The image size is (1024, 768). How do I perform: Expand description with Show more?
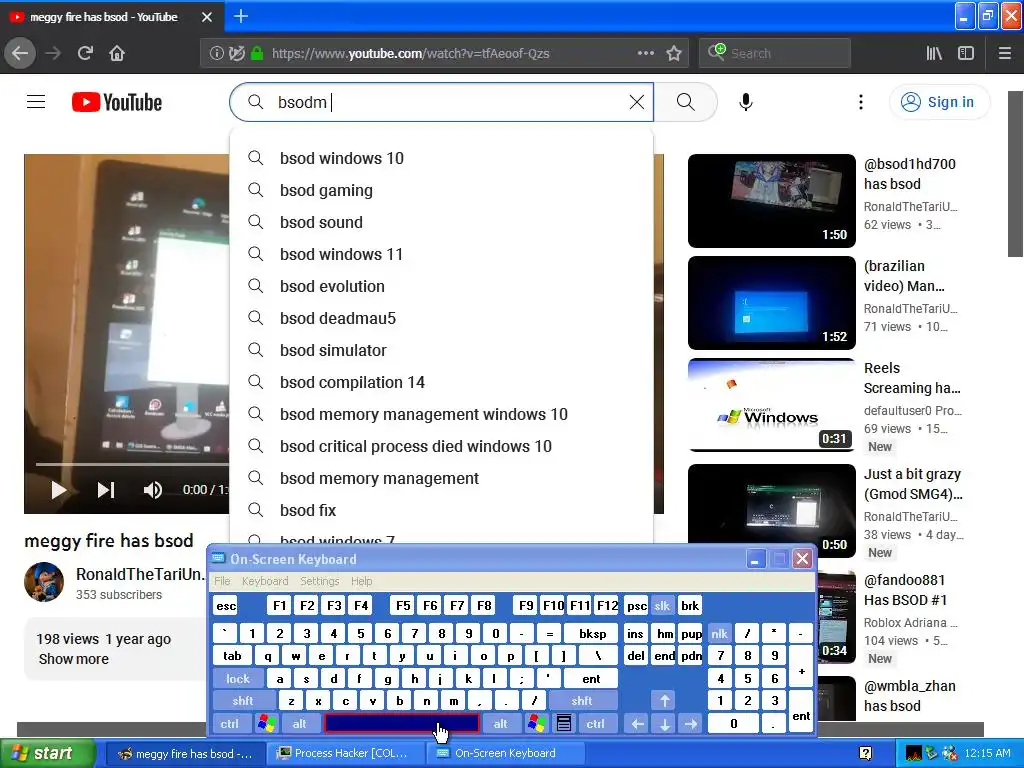pos(74,659)
